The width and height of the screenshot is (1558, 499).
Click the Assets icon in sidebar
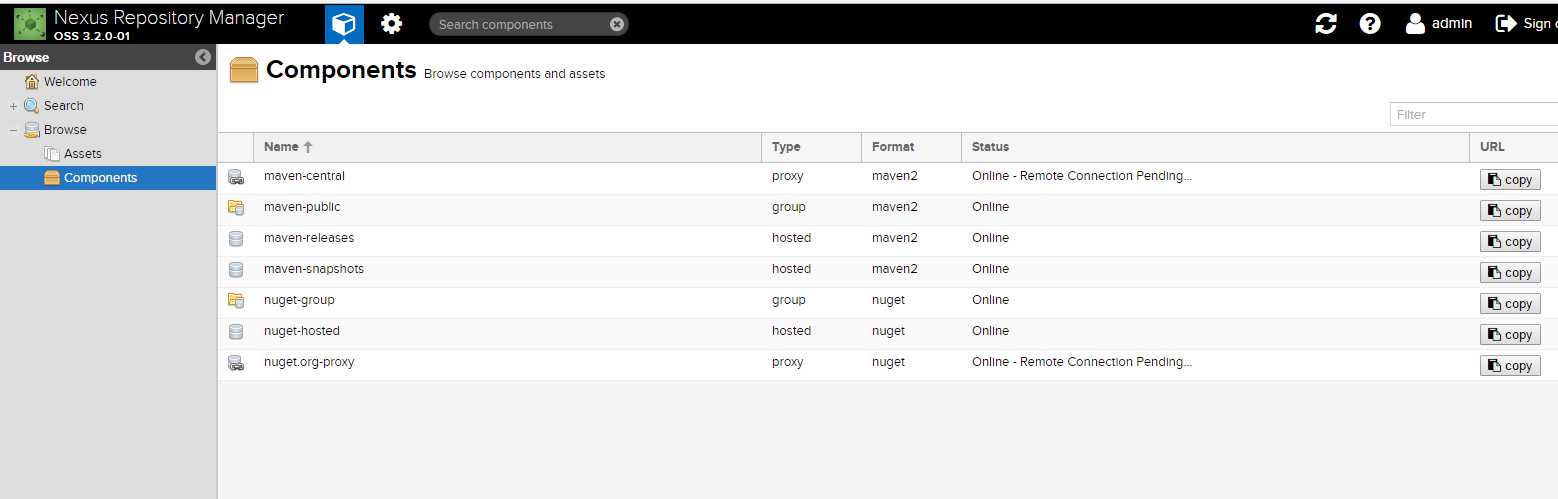pos(52,154)
